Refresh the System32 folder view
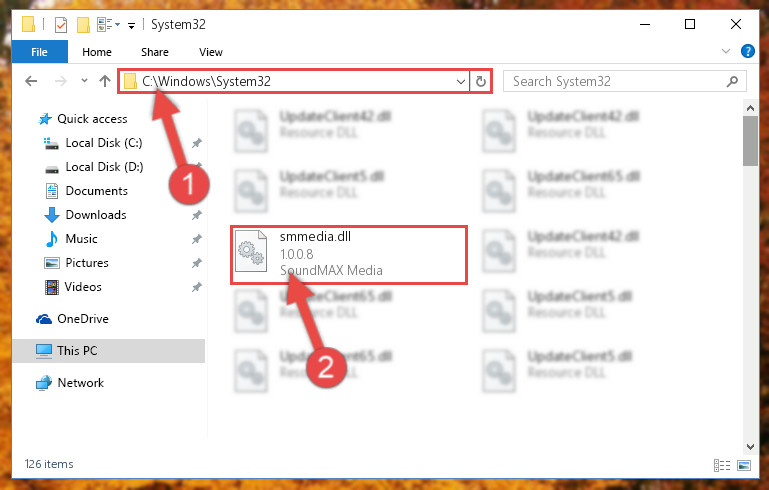The width and height of the screenshot is (769, 490). 481,81
